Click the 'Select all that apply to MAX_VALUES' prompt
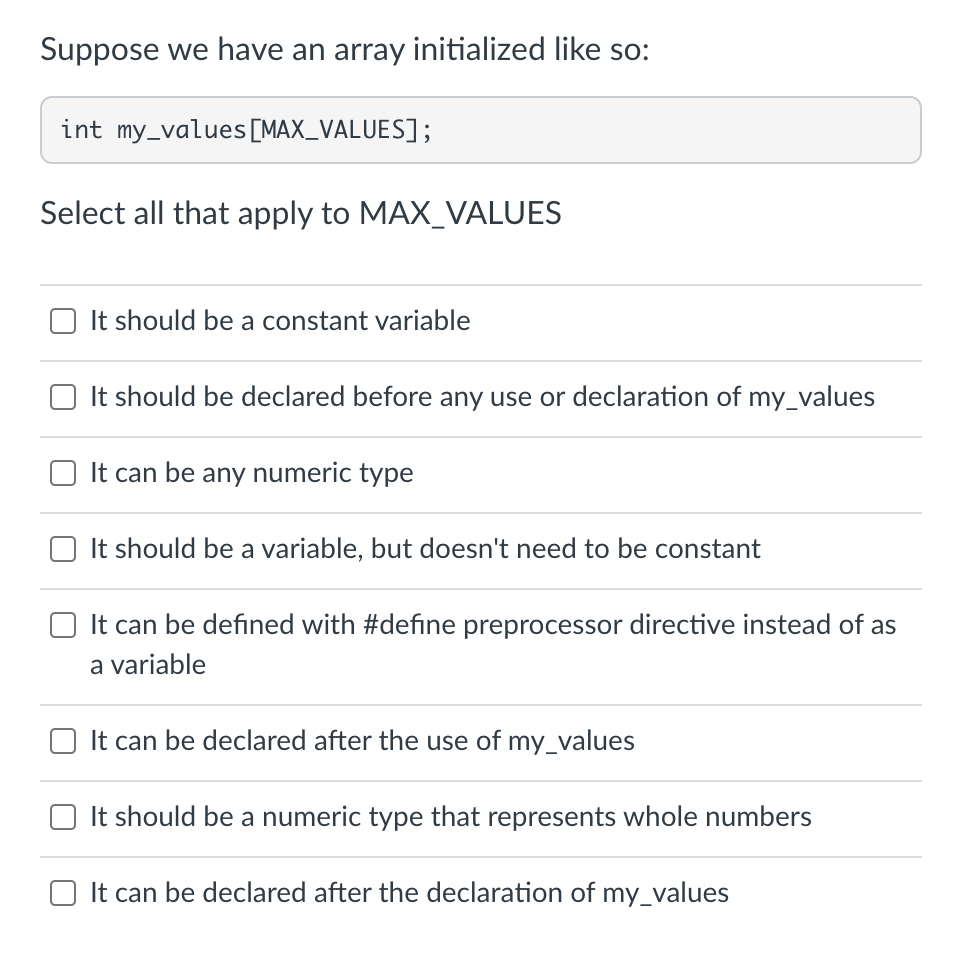Viewport: 962px width, 966px height. [x=301, y=213]
